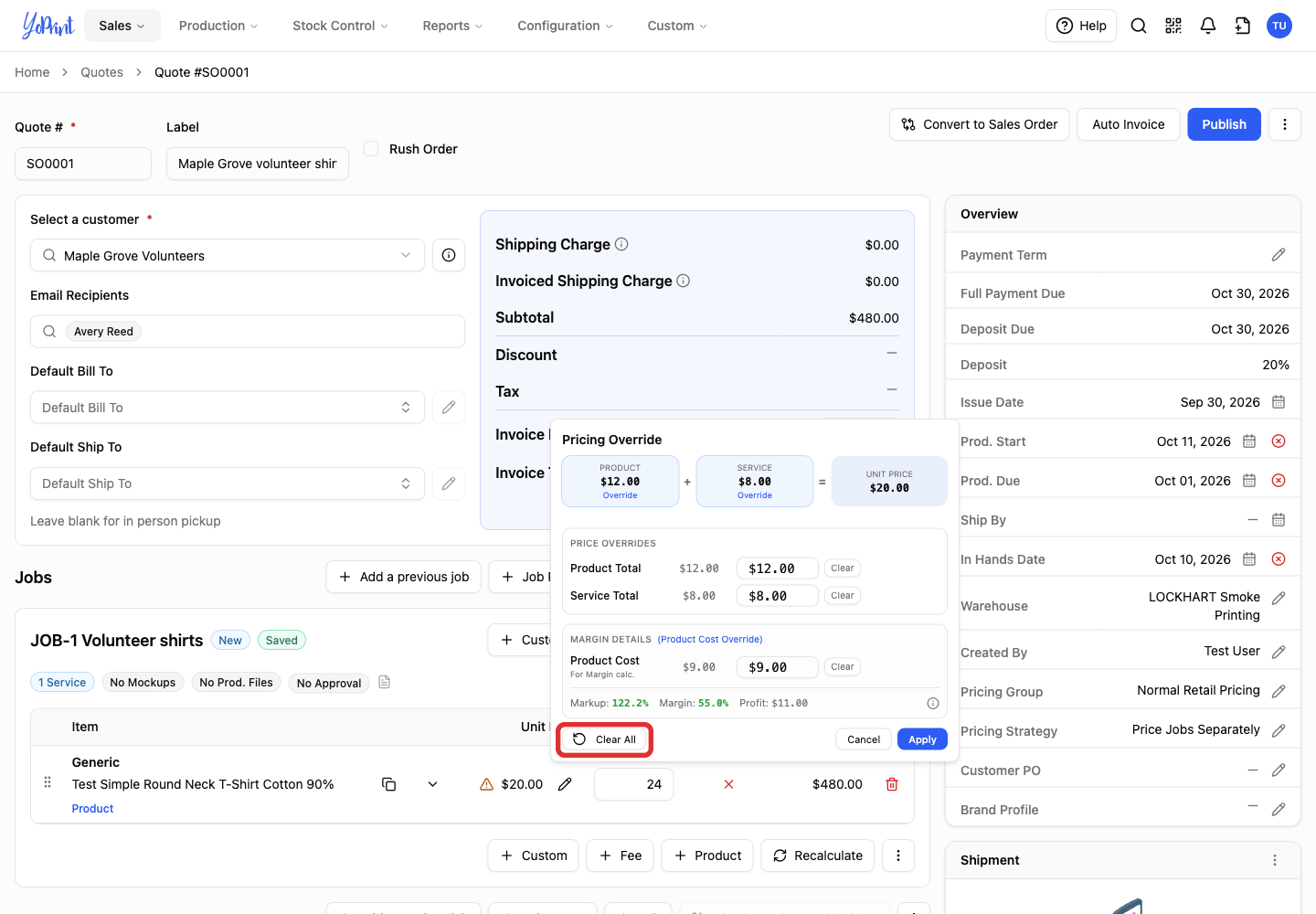Click the Product Total override input

click(x=778, y=569)
